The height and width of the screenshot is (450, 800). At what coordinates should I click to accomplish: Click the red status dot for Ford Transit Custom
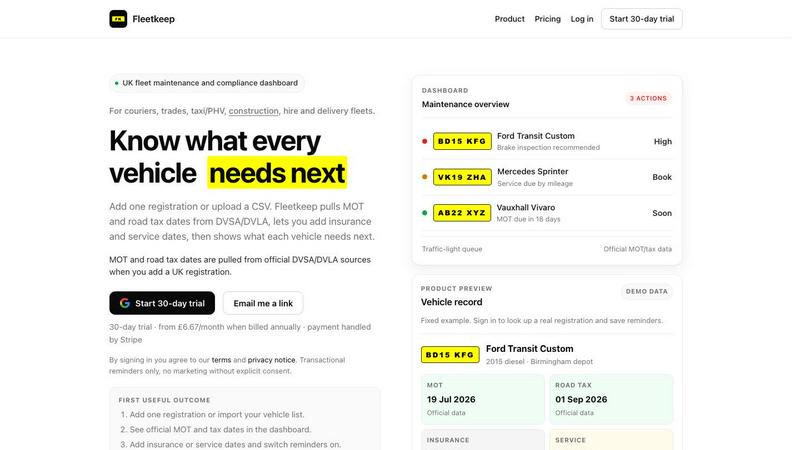[424, 141]
